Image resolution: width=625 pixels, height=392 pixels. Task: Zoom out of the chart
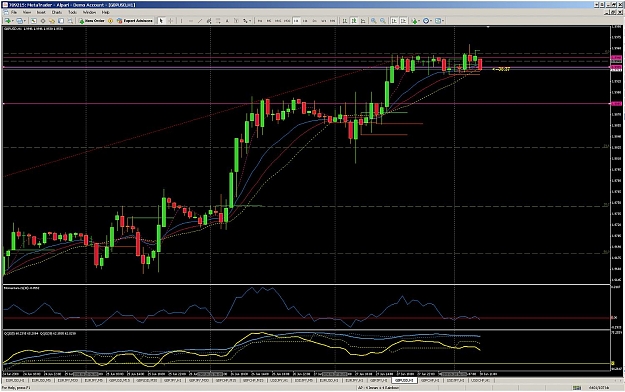click(383, 21)
